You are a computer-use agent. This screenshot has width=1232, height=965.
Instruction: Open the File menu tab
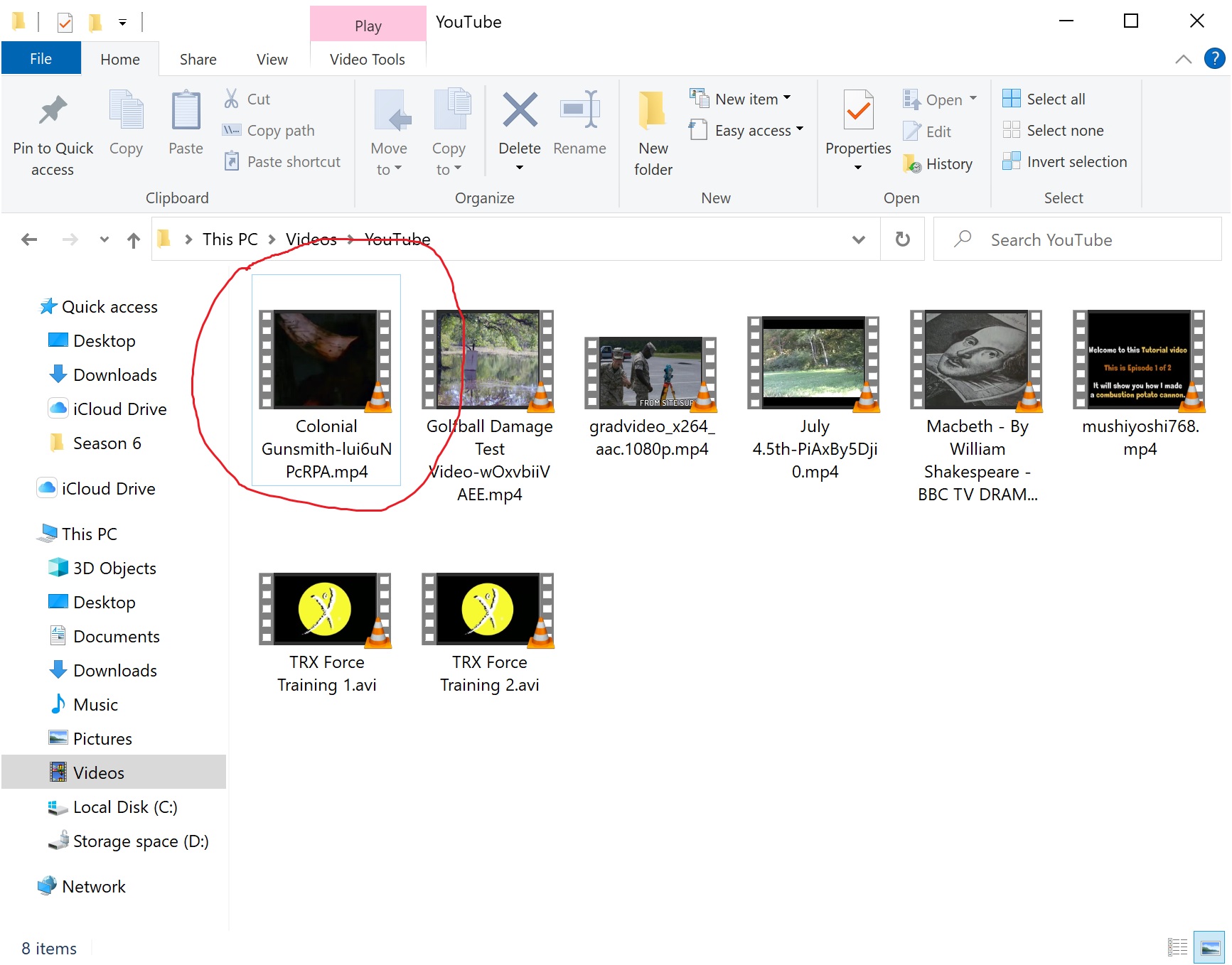pos(41,59)
